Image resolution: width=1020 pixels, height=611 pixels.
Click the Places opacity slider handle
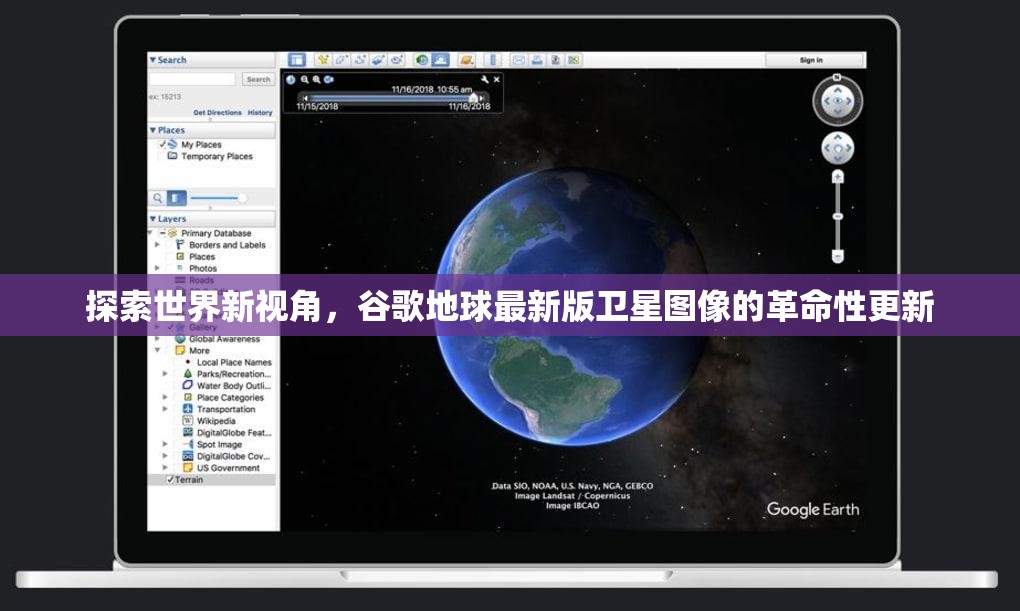coord(242,198)
